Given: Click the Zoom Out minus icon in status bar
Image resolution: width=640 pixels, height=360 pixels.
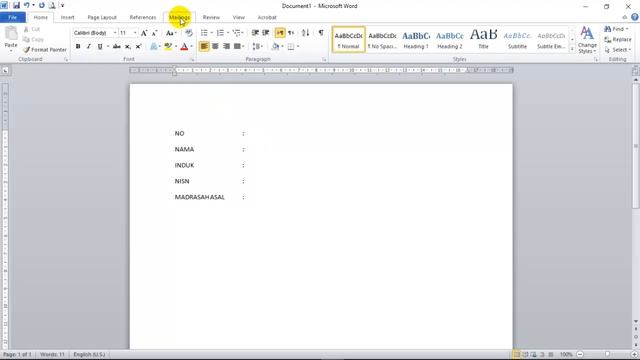Looking at the screenshot, I should pos(580,354).
